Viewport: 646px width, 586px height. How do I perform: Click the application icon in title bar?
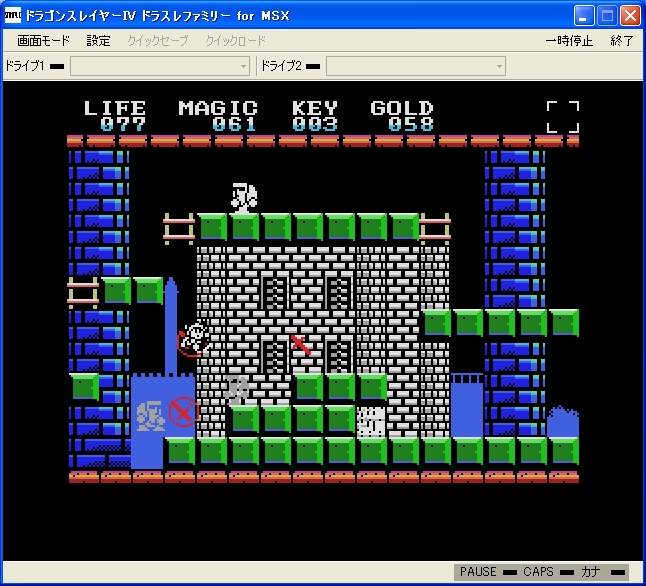(12, 15)
